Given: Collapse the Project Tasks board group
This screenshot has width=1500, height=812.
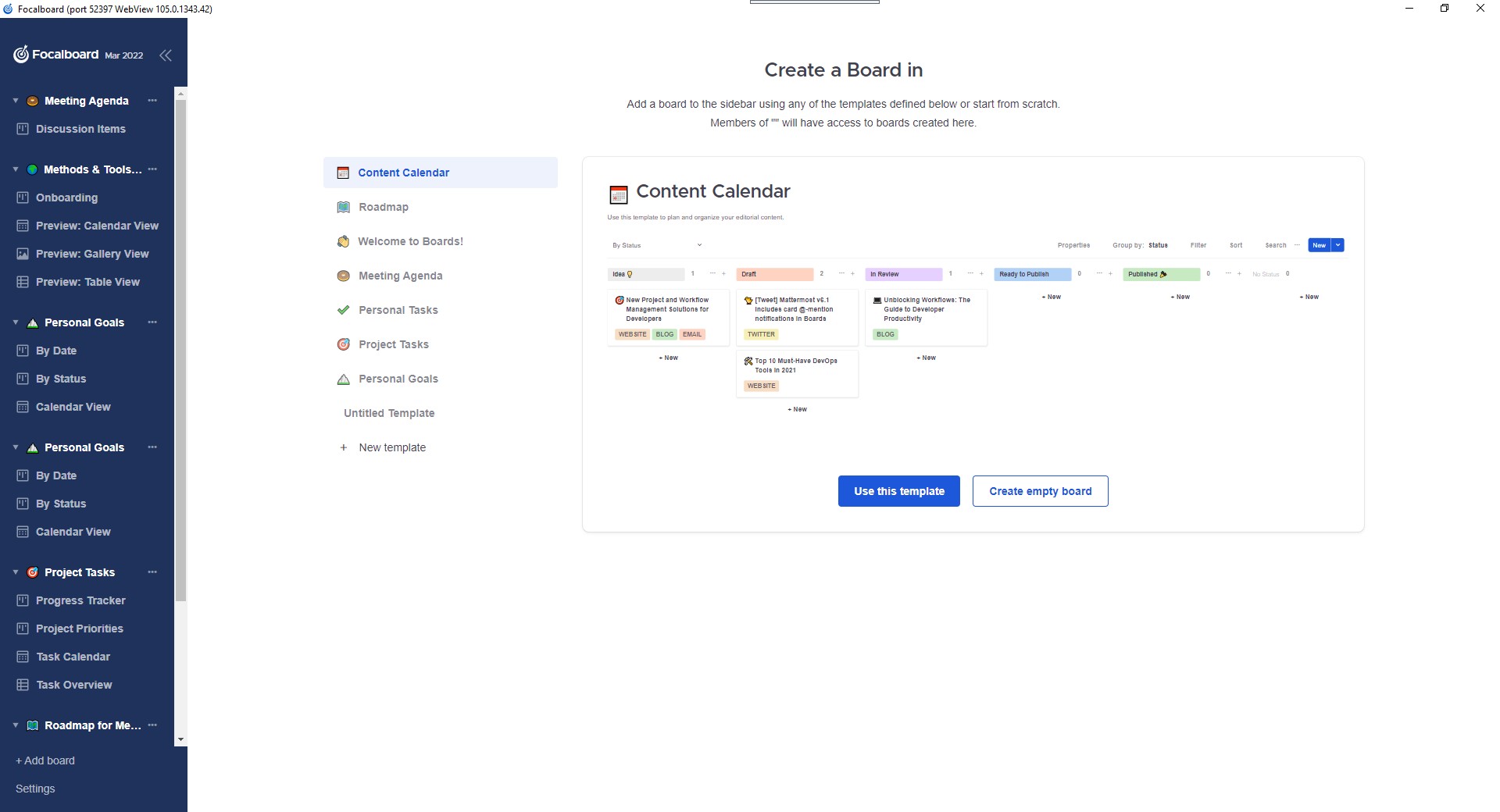Looking at the screenshot, I should point(14,572).
